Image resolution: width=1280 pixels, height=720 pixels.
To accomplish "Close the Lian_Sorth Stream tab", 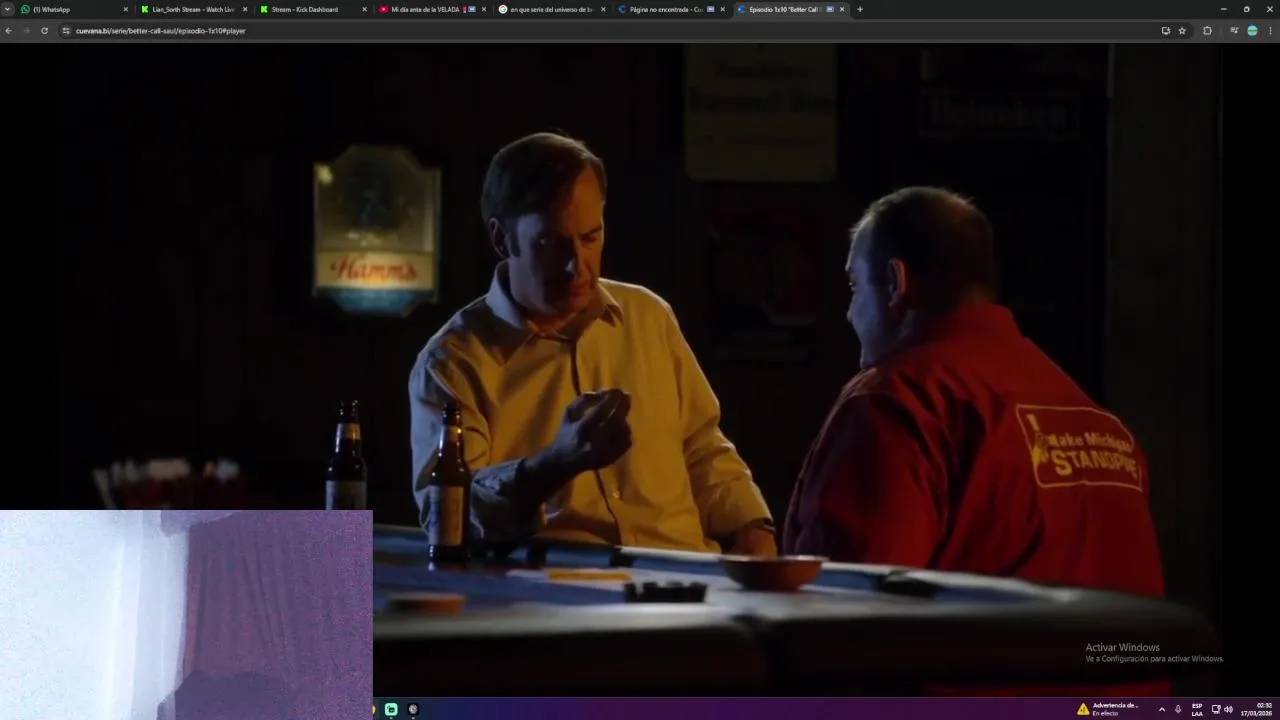I will coord(245,9).
